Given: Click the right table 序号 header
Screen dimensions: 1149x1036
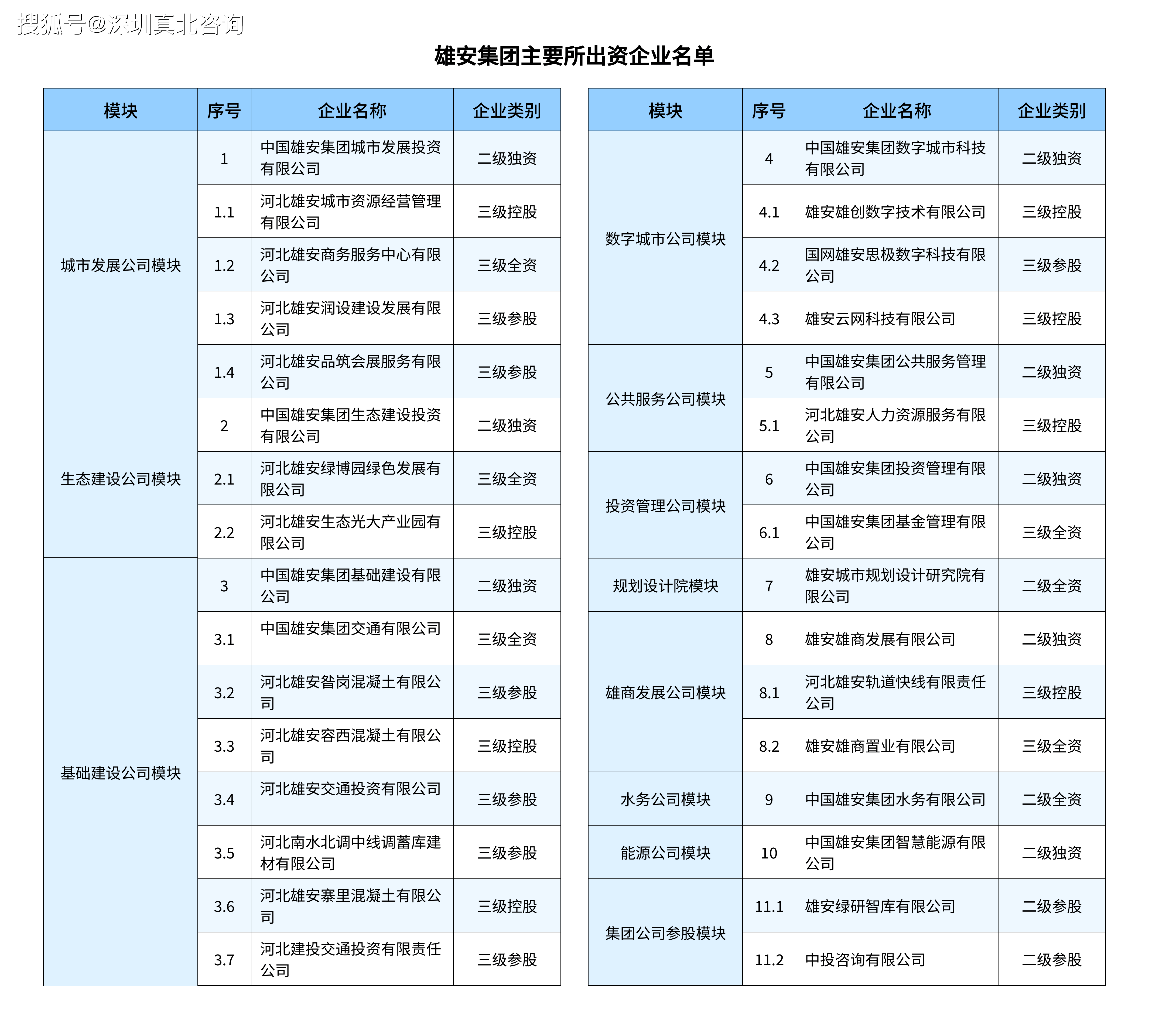Looking at the screenshot, I should (x=769, y=110).
